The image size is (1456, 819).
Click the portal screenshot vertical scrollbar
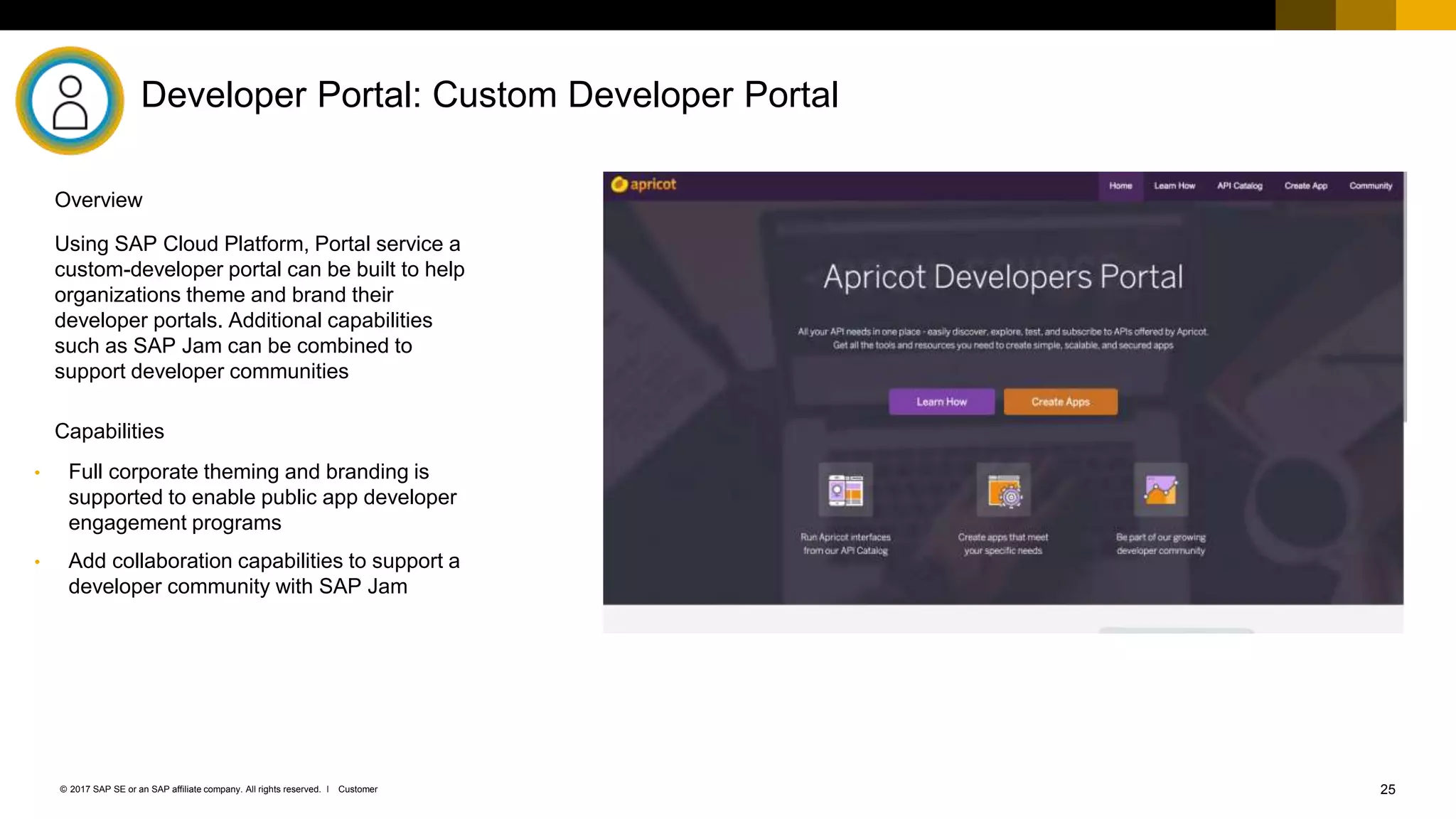(x=1405, y=297)
